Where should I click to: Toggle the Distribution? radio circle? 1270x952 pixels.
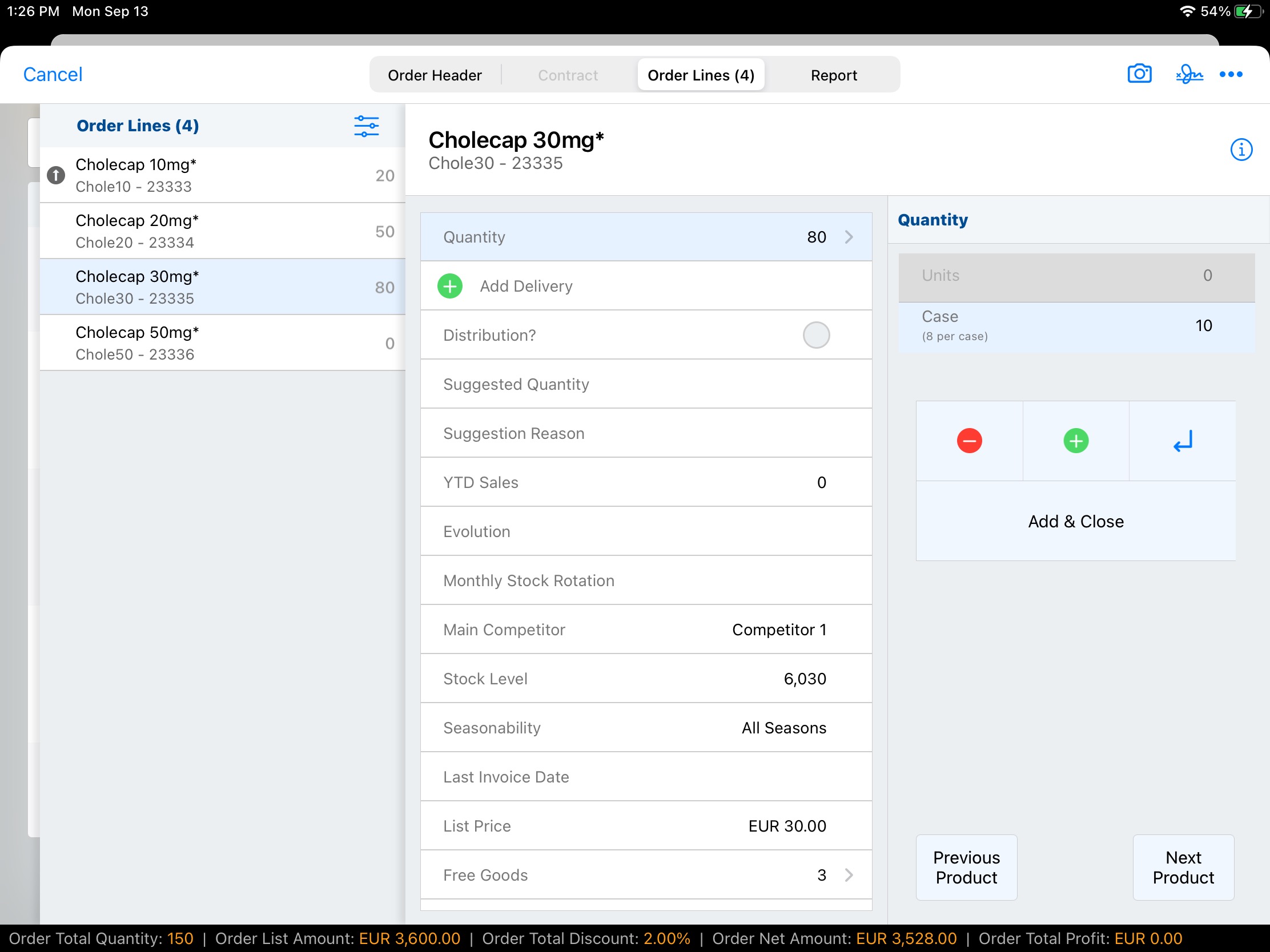coord(815,335)
